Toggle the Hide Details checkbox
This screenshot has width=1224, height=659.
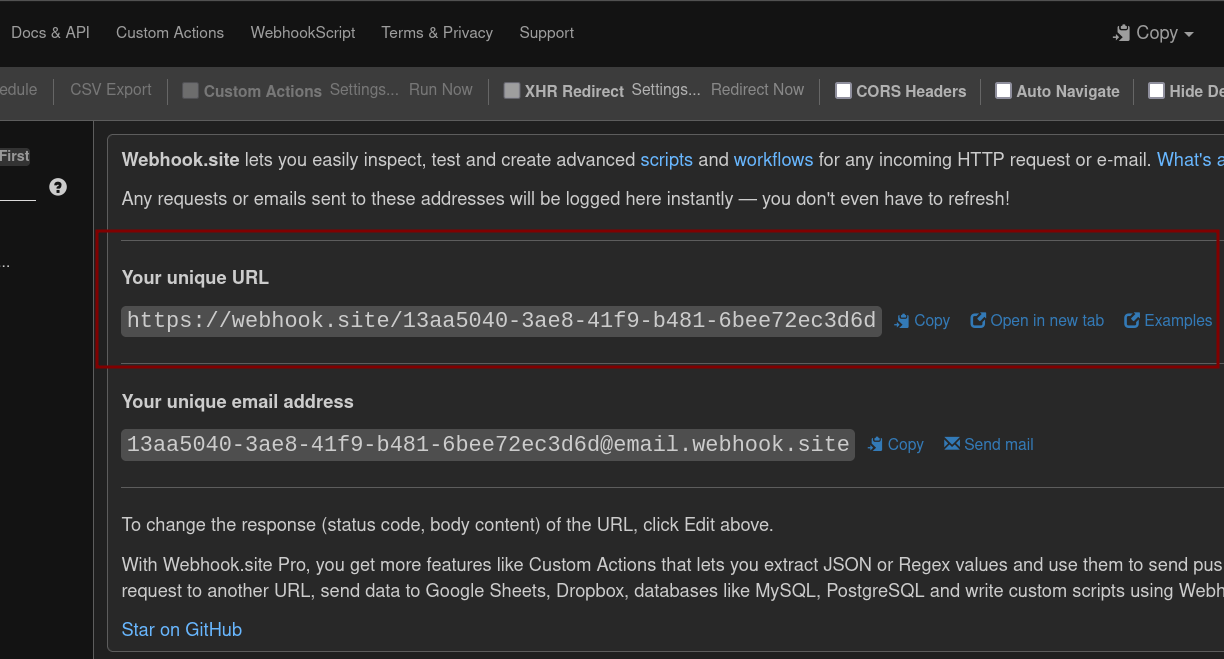1156,91
